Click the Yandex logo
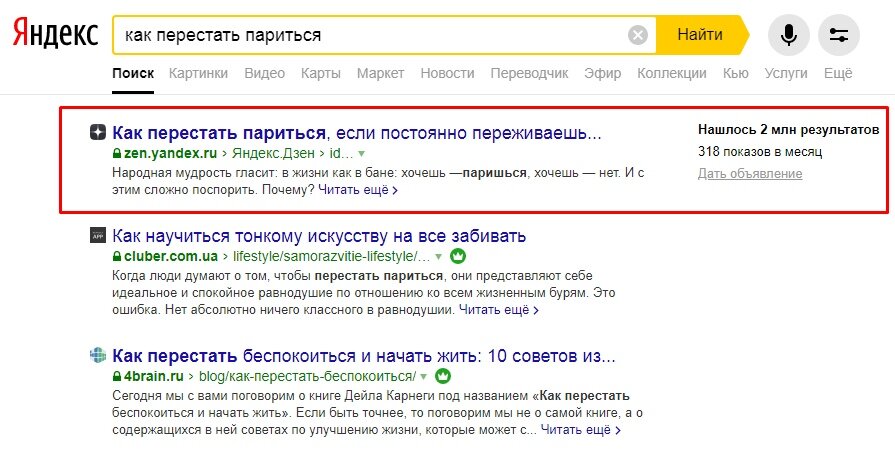Viewport: 895px width, 455px height. click(55, 35)
